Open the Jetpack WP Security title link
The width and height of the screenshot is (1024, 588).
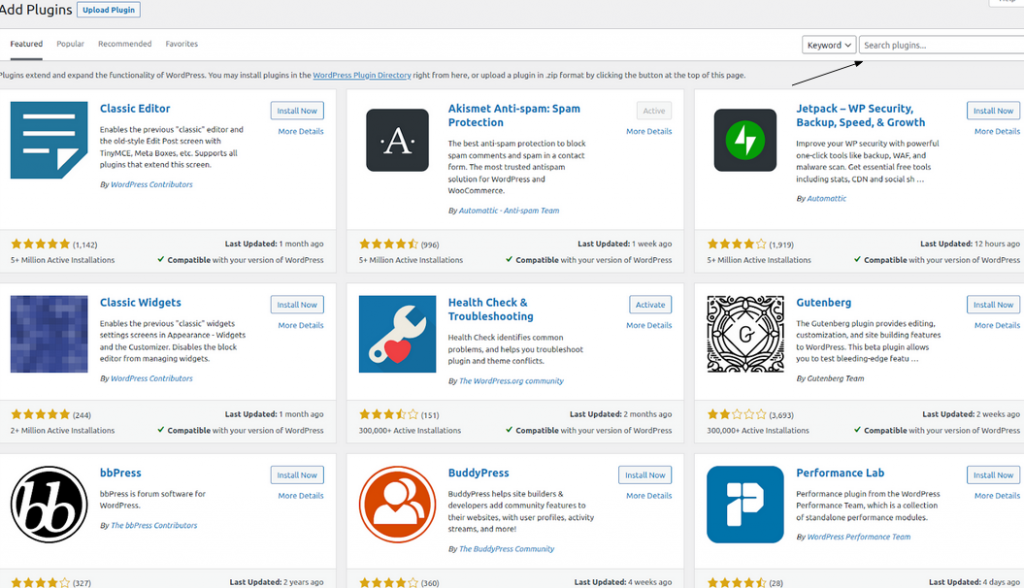click(x=861, y=116)
